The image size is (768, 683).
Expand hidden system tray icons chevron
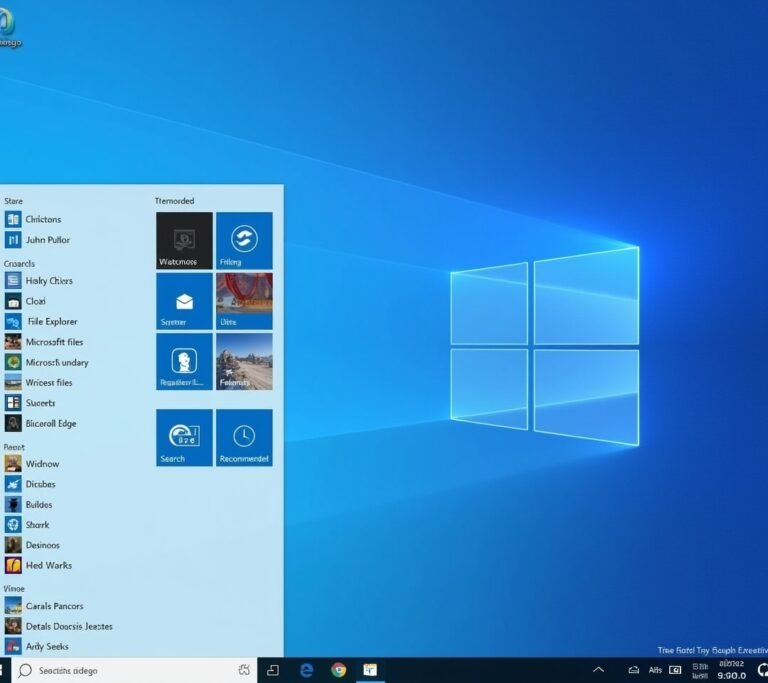(599, 670)
